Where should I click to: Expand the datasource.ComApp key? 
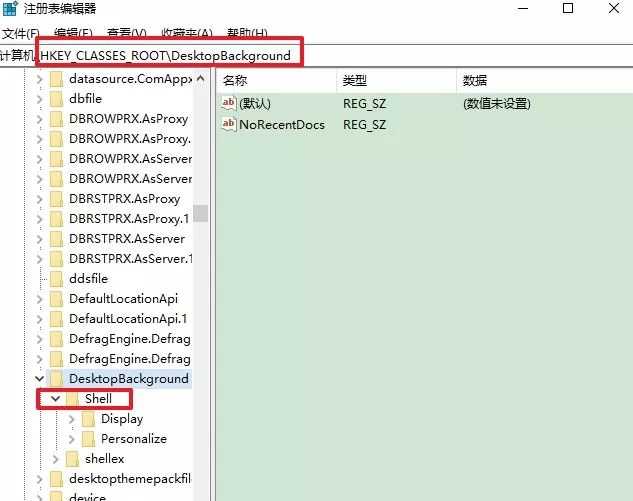click(x=39, y=79)
